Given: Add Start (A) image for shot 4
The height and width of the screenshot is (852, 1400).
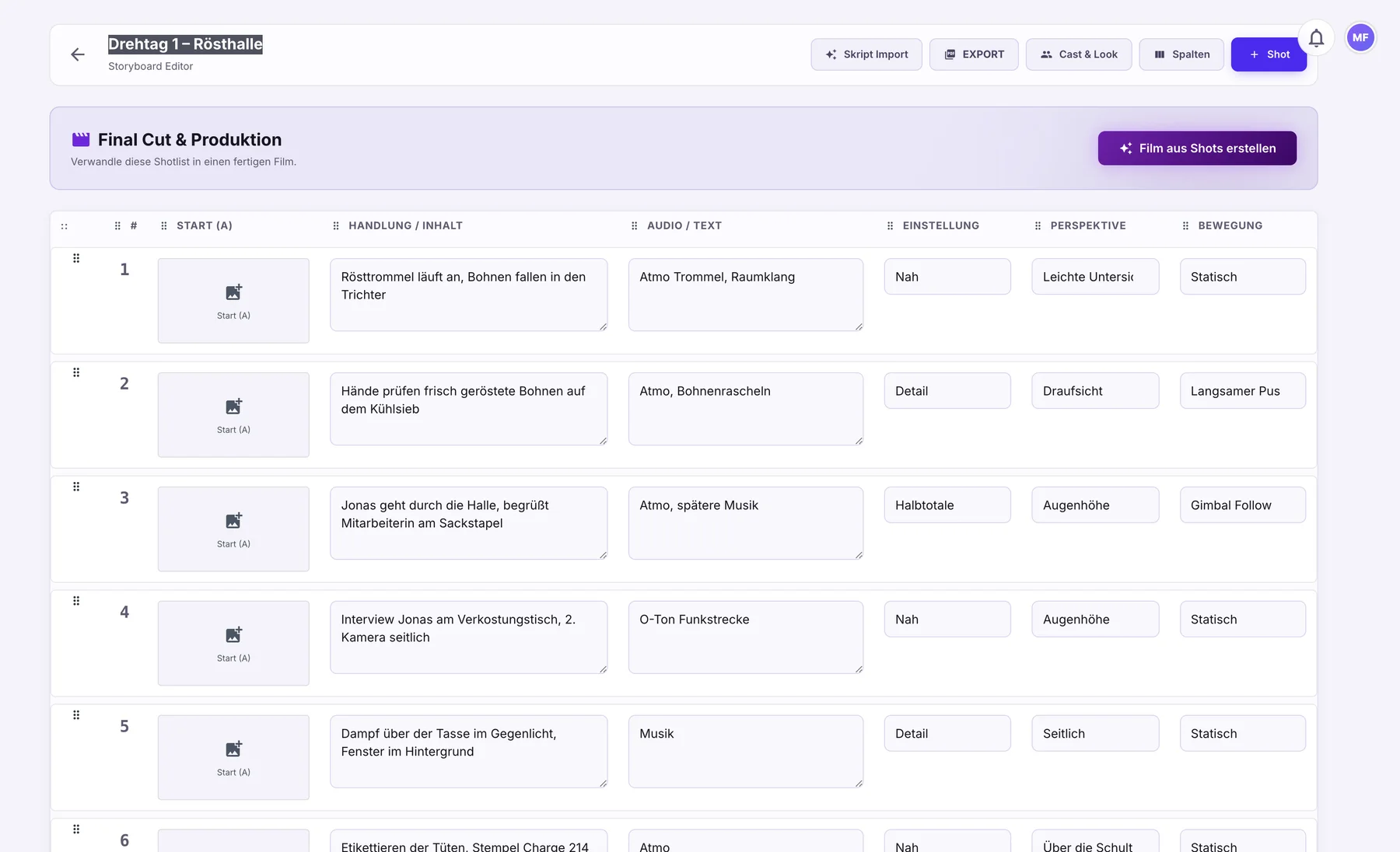Looking at the screenshot, I should [233, 644].
